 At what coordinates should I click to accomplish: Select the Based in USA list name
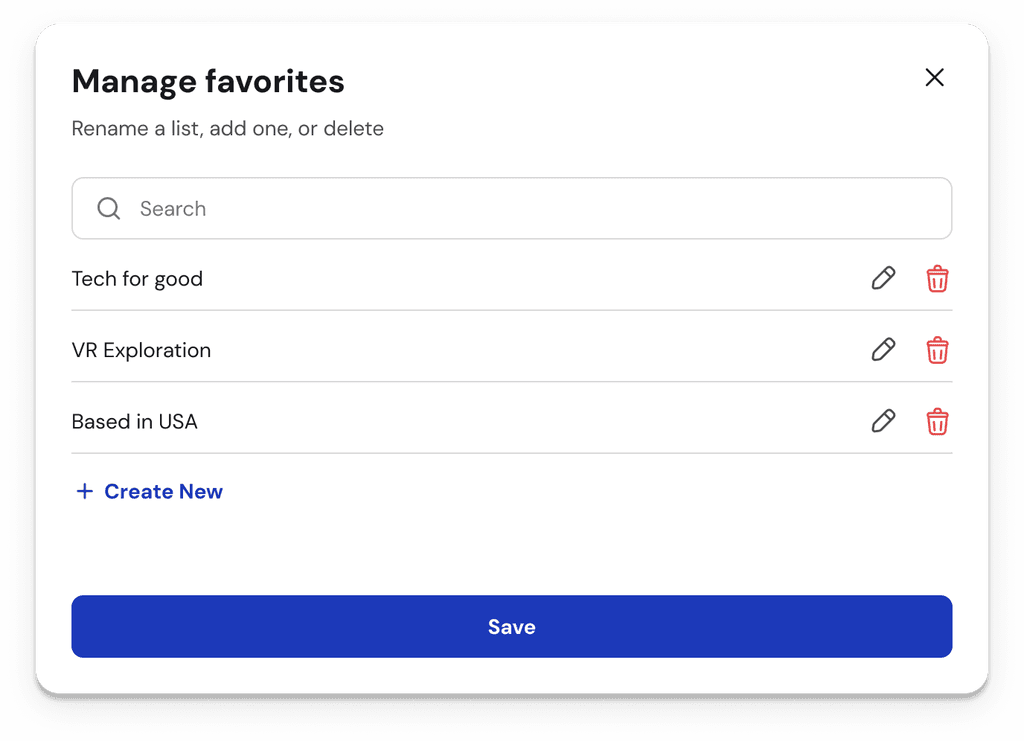tap(134, 421)
